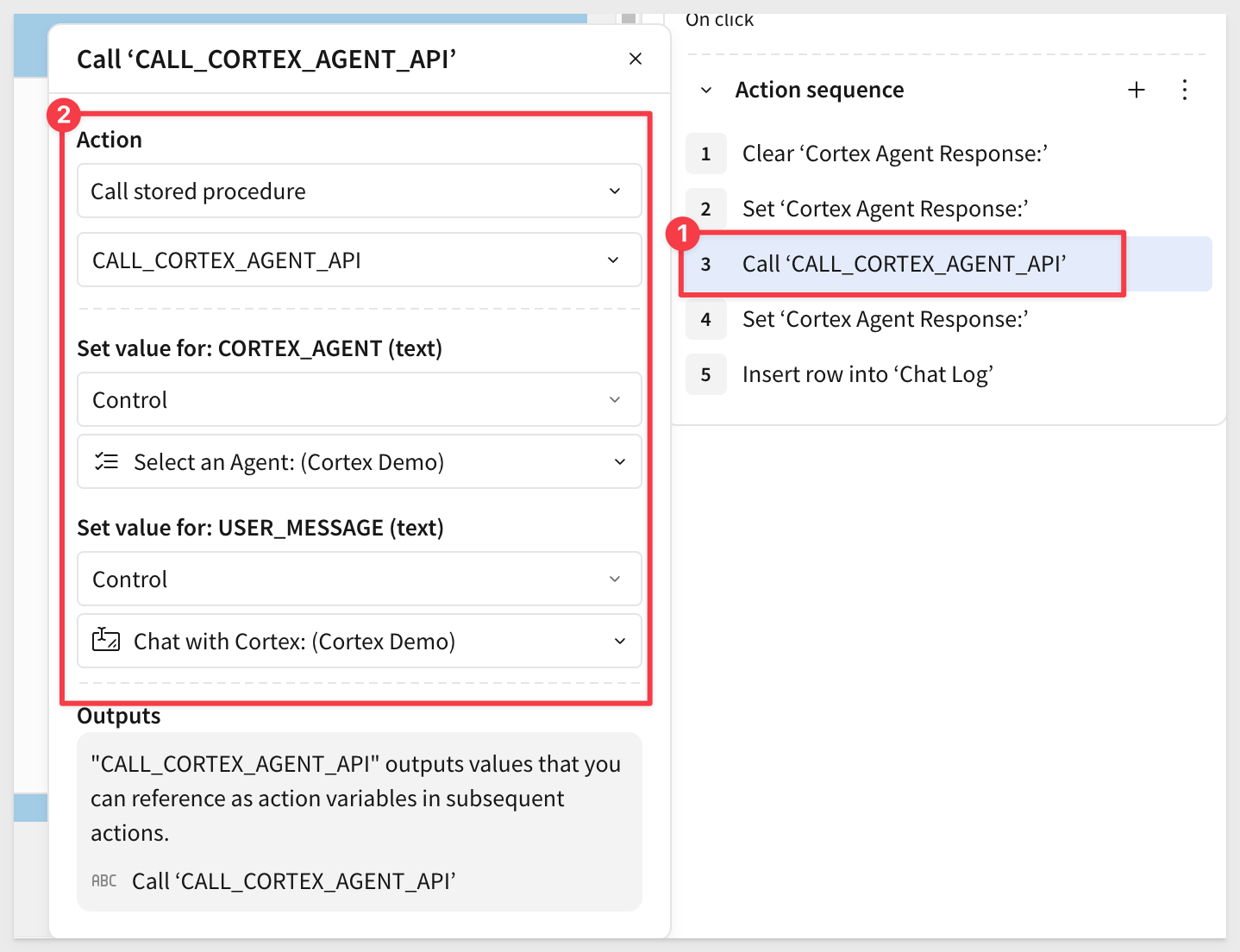
Task: Open the 'Select an Agent: (Cortex Demo)' dropdown
Action: (x=359, y=462)
